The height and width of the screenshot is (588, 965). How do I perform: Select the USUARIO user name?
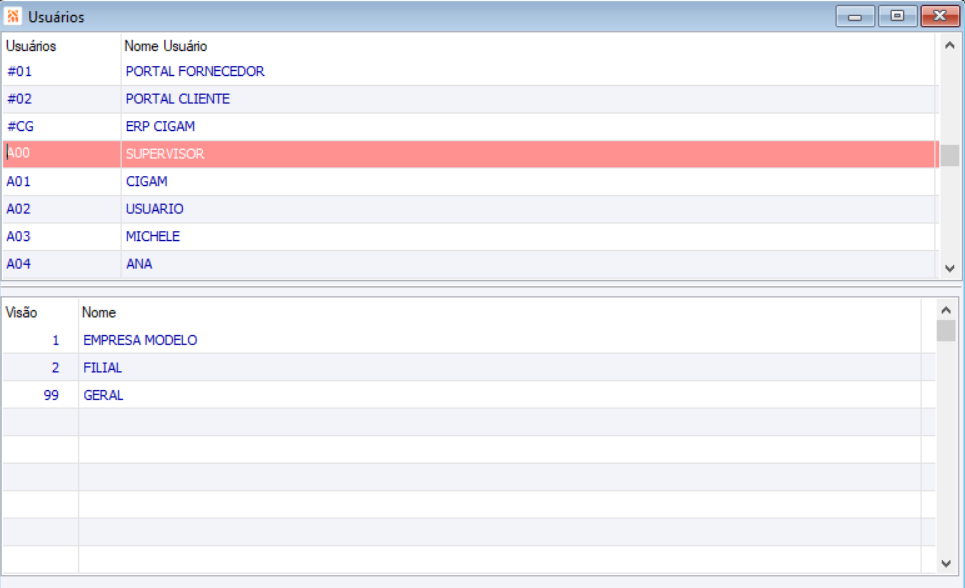point(154,209)
